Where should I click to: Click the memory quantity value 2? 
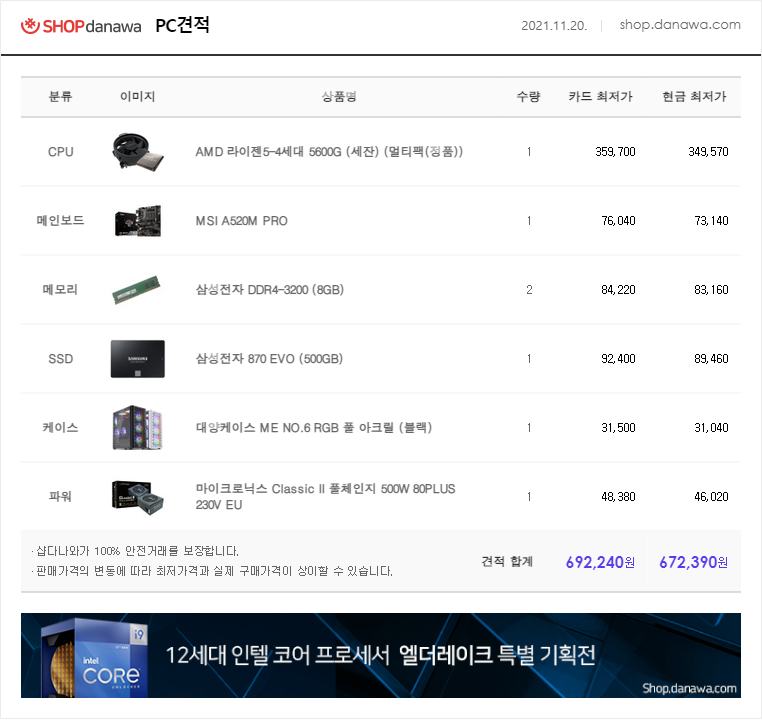point(529,290)
